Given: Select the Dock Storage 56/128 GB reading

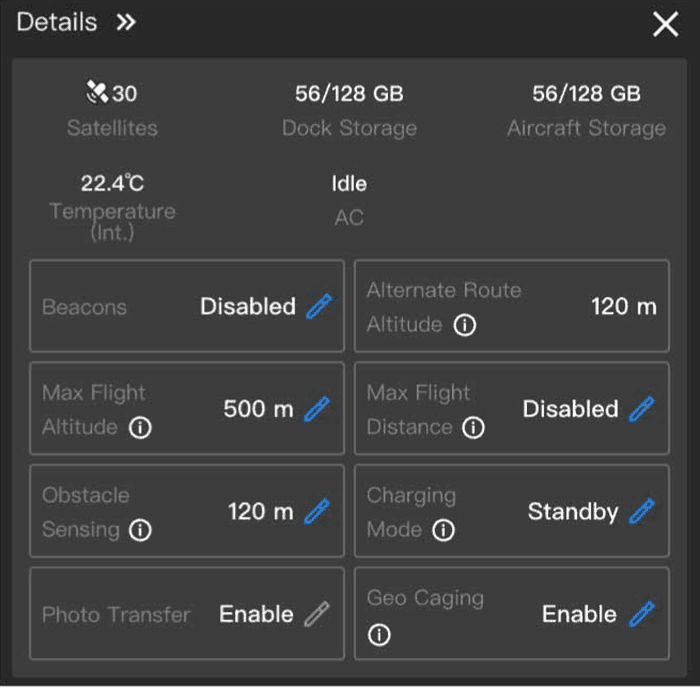Looking at the screenshot, I should click(x=349, y=94).
